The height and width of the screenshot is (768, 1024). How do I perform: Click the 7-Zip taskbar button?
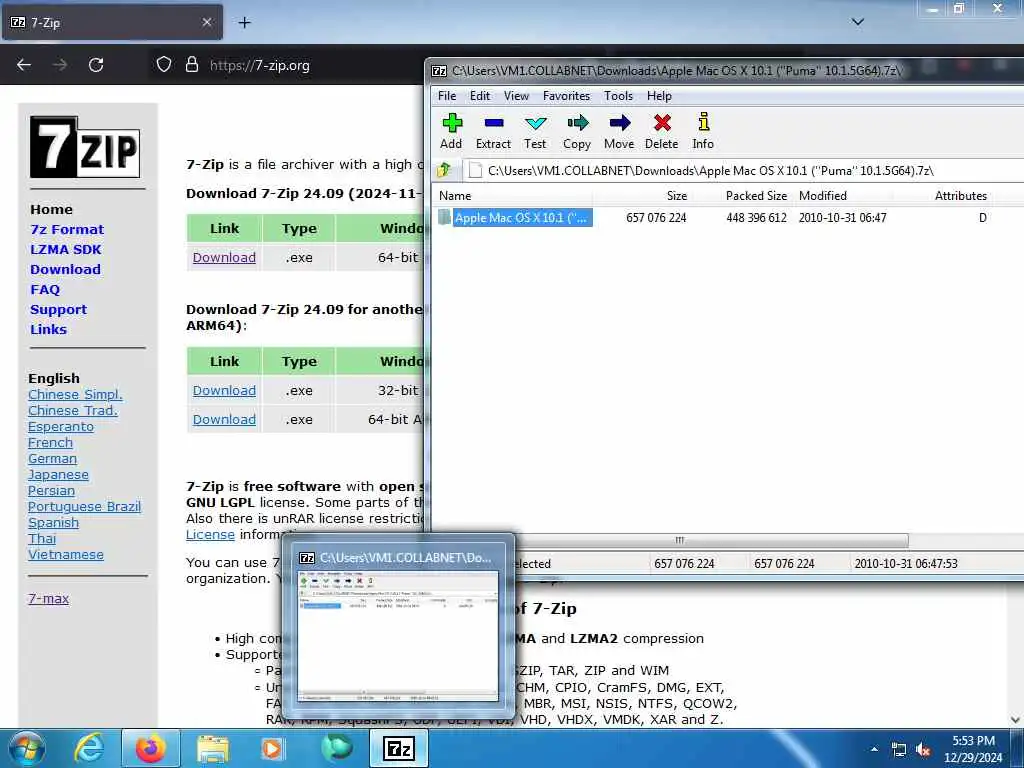click(399, 748)
